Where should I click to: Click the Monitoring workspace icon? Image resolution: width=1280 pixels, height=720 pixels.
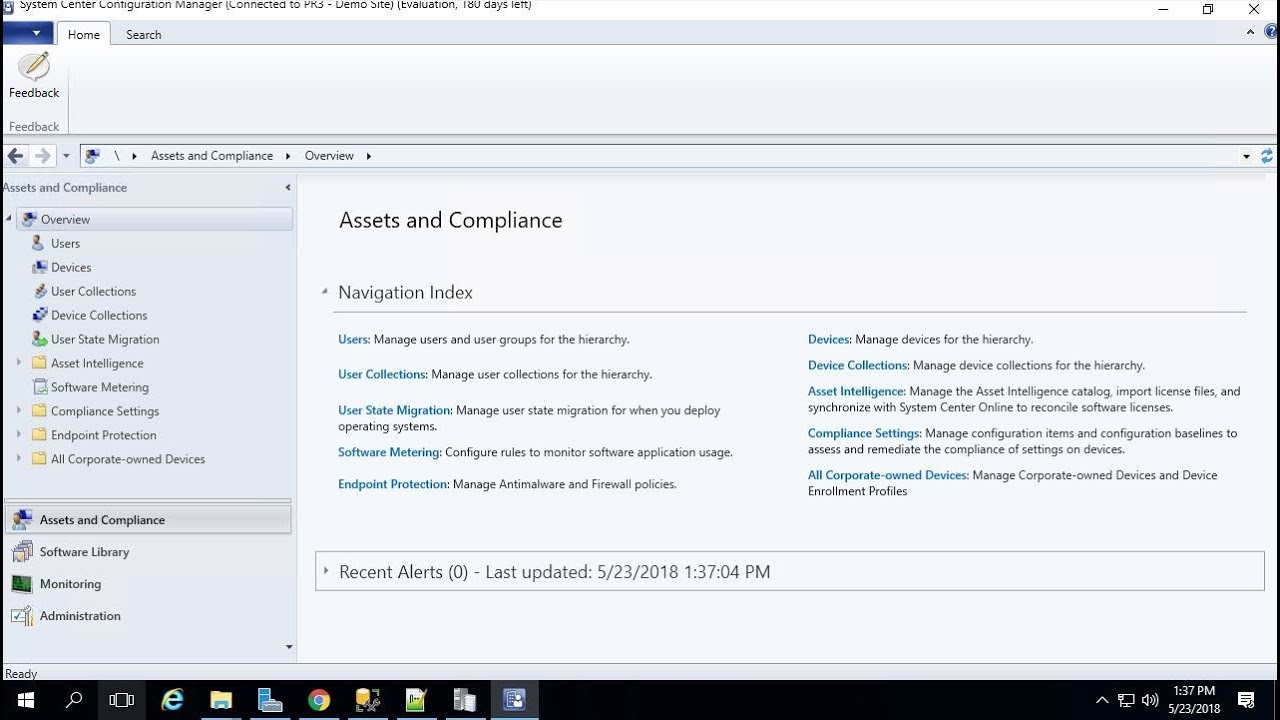tap(22, 584)
